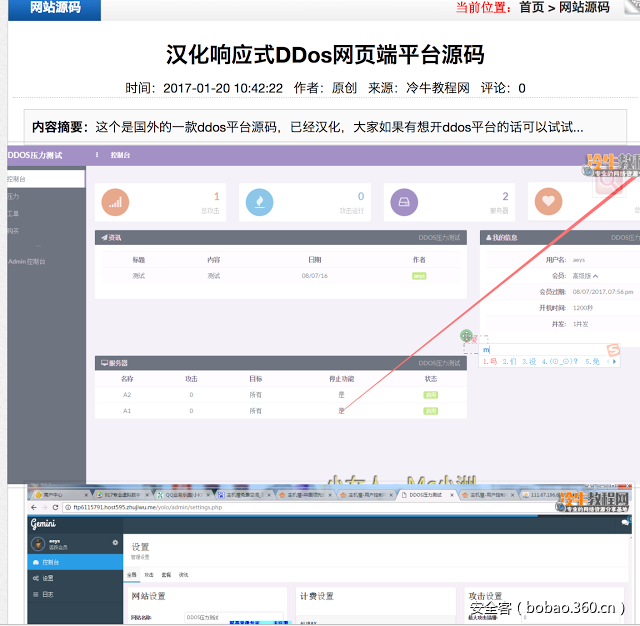Click the browser reload icon in Gemini screenshot
Viewport: 640px width, 626px height.
pyautogui.click(x=56, y=507)
